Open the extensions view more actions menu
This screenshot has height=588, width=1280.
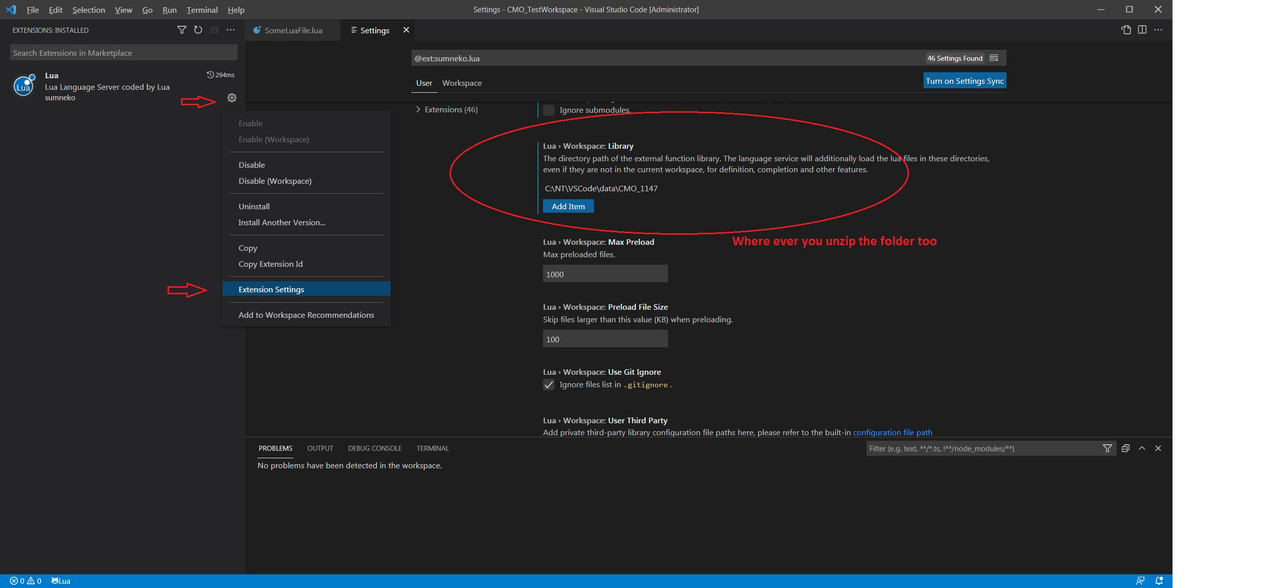231,30
